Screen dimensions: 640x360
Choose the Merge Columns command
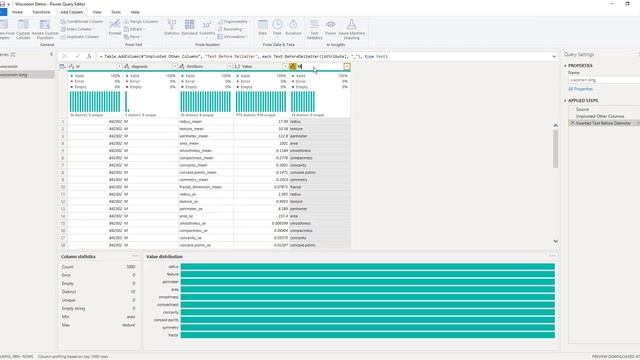(141, 21)
